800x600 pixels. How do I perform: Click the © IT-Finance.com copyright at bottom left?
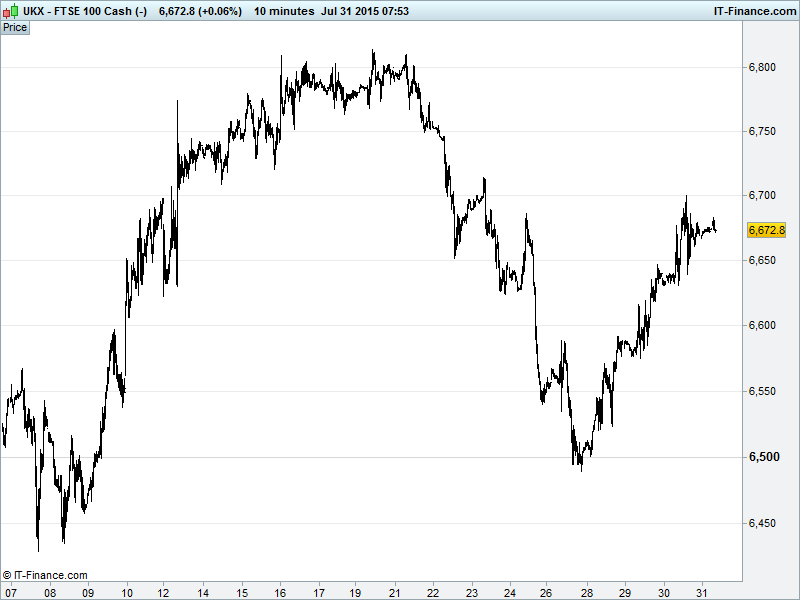pos(45,575)
